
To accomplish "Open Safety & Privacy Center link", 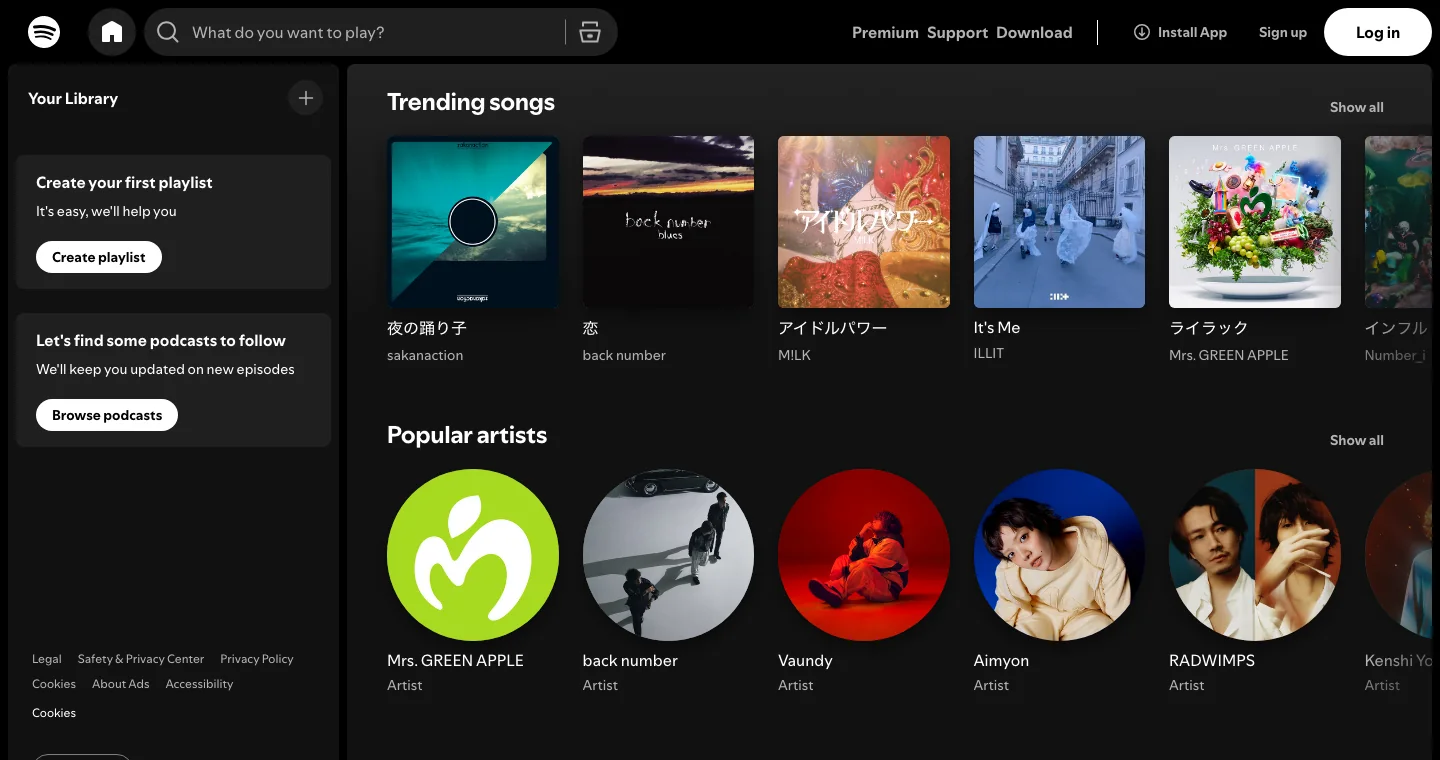I will click(141, 659).
